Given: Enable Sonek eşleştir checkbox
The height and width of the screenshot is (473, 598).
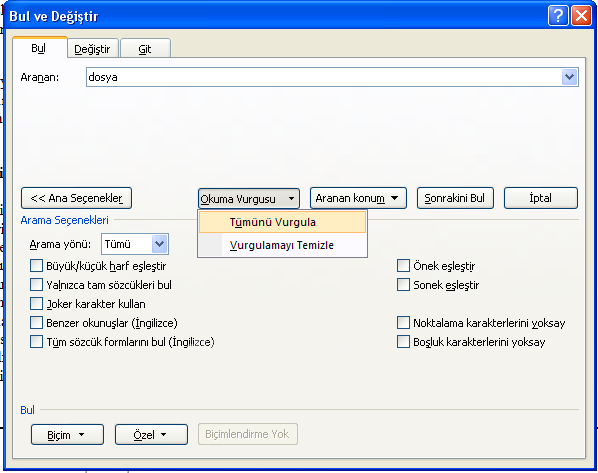Looking at the screenshot, I should tap(403, 285).
